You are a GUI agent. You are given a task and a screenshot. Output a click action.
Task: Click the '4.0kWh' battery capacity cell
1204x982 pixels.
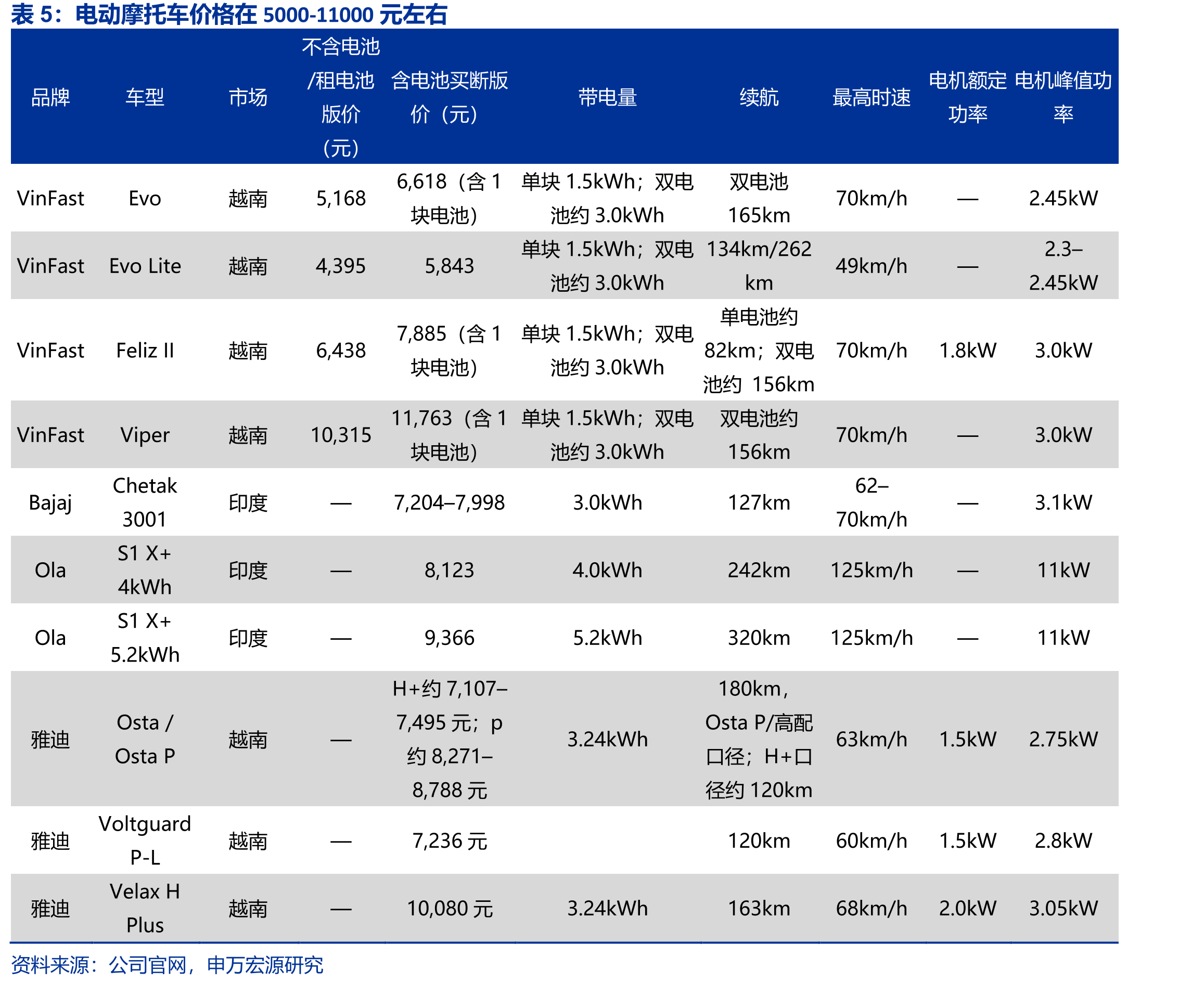[x=607, y=570]
